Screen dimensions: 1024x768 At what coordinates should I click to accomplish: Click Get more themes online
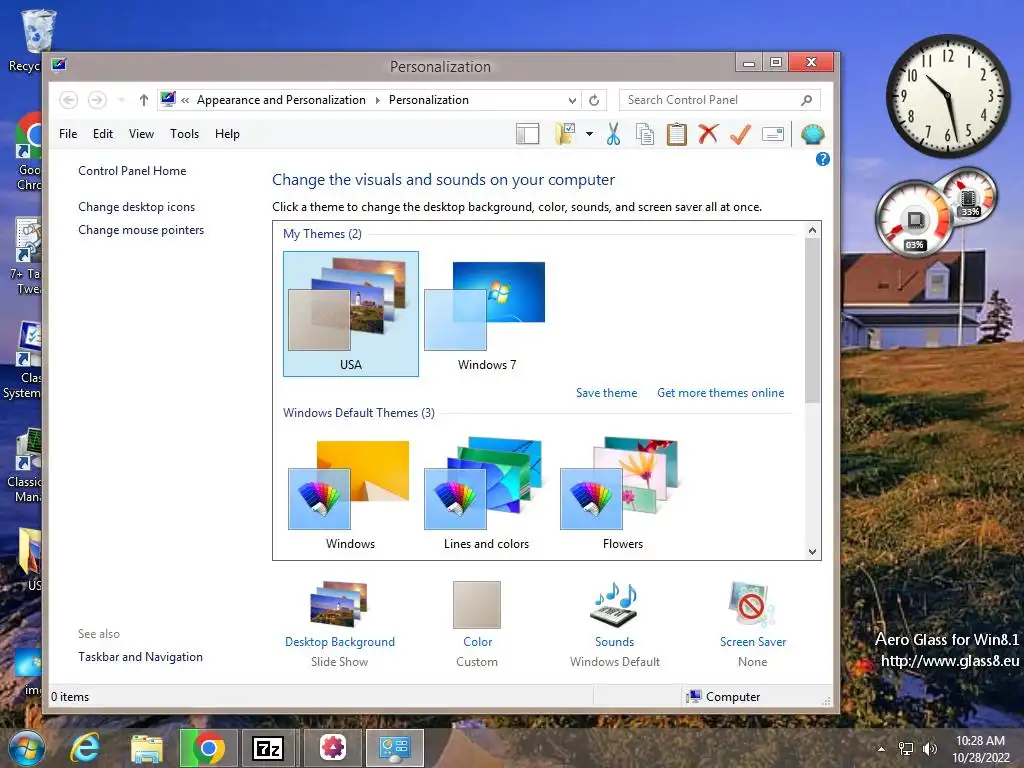(x=720, y=393)
